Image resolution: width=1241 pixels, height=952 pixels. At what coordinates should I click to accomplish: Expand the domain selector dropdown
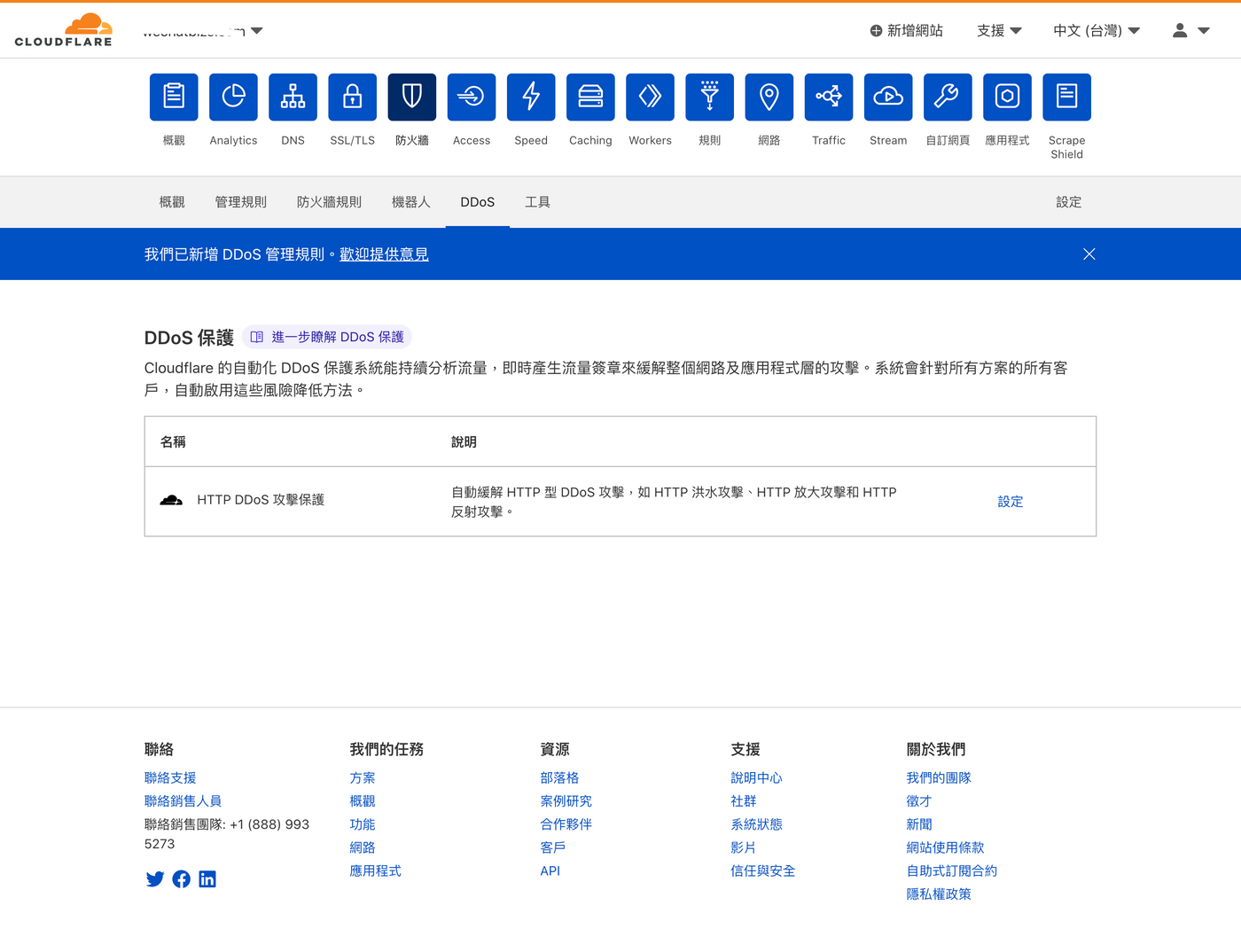click(257, 31)
